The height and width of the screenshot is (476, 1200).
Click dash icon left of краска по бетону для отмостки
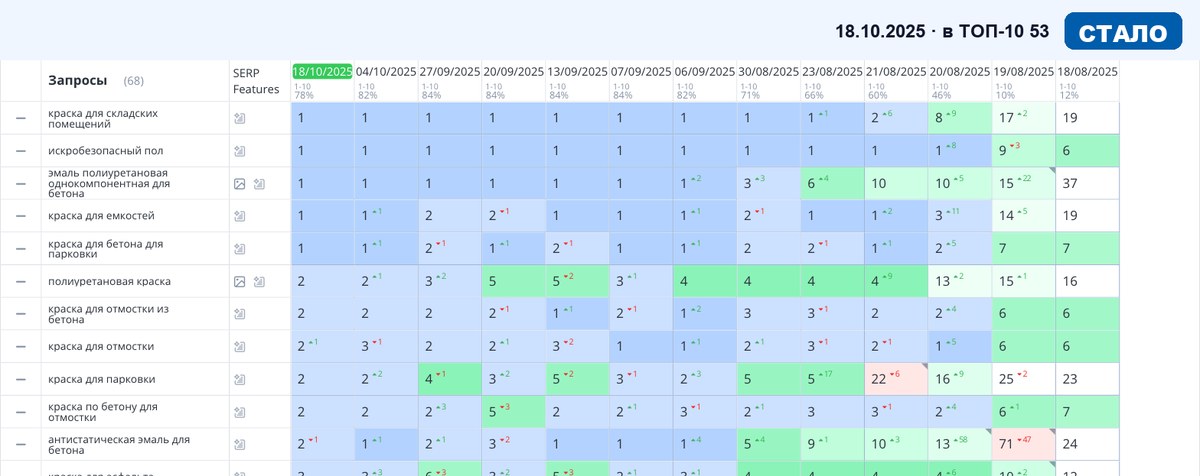(20, 412)
